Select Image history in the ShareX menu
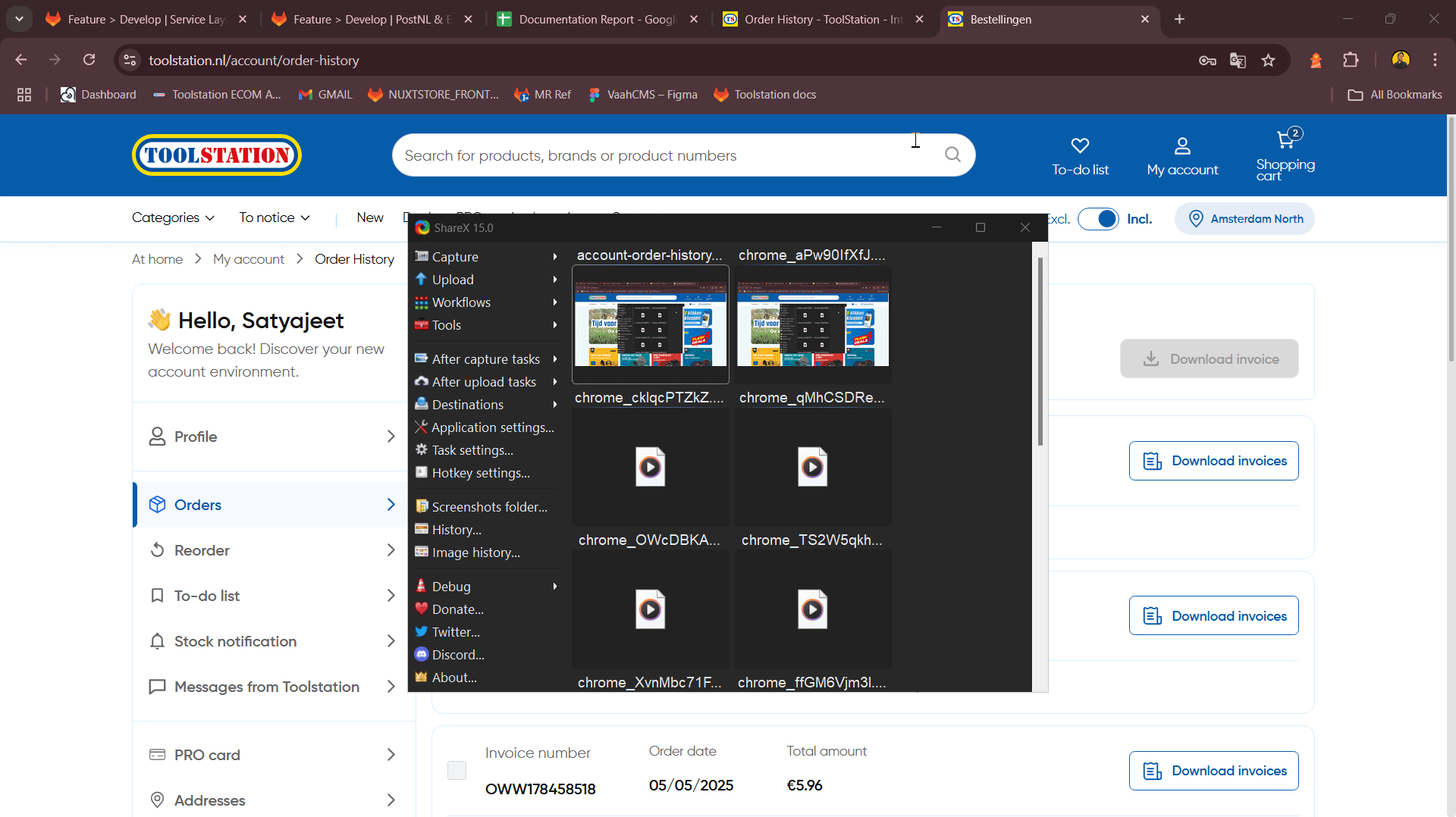Screen dimensions: 1456x817 pyautogui.click(x=474, y=552)
